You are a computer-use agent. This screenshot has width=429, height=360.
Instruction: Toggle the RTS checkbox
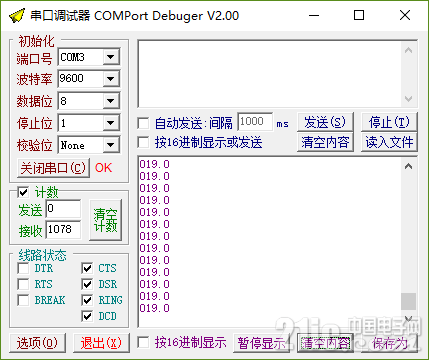pos(23,284)
